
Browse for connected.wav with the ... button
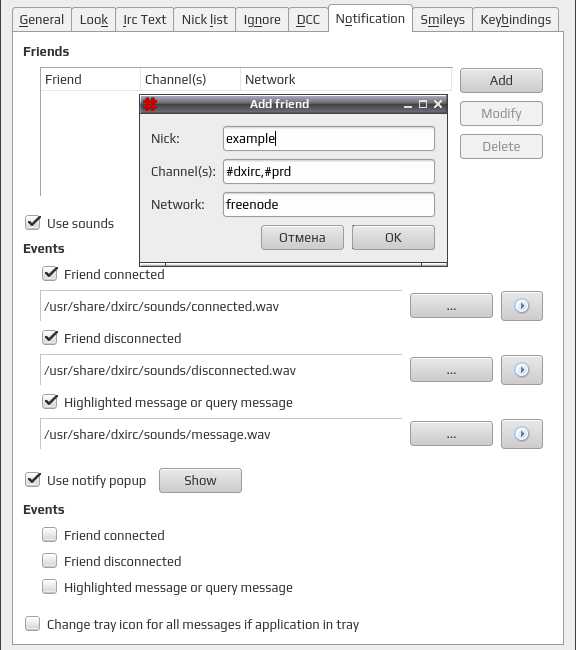(451, 306)
